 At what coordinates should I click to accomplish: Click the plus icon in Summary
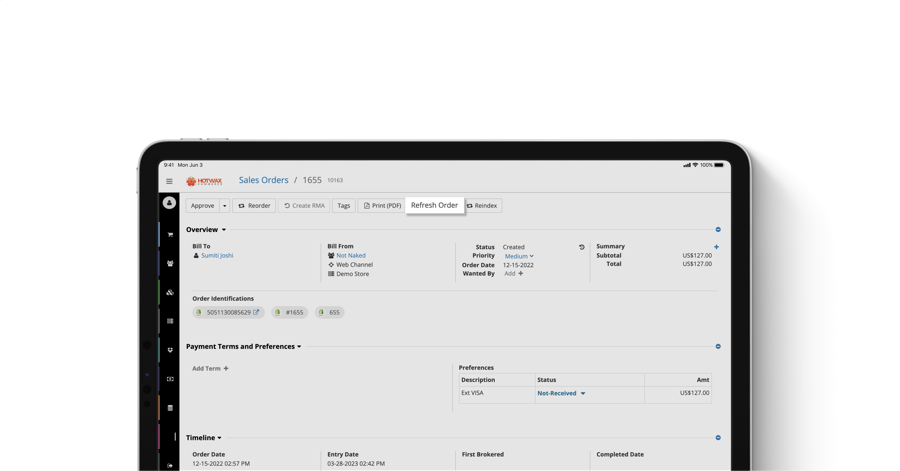click(716, 247)
